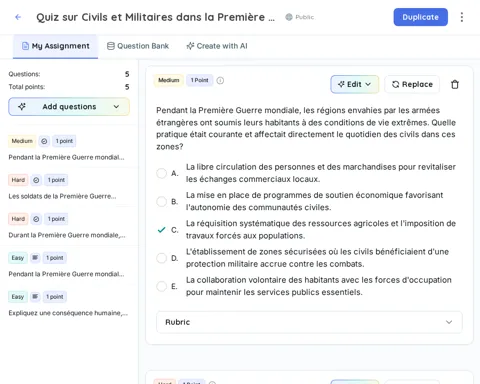480x384 pixels.
Task: Click the chevron on Add questions
Action: pyautogui.click(x=116, y=107)
